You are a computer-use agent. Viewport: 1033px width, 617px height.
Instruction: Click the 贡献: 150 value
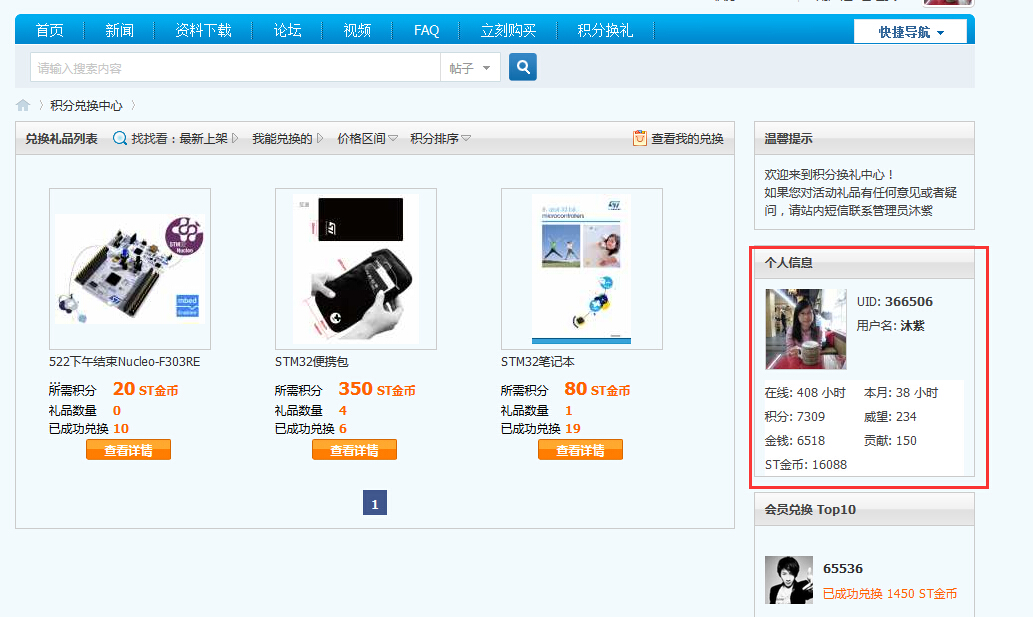click(x=890, y=441)
